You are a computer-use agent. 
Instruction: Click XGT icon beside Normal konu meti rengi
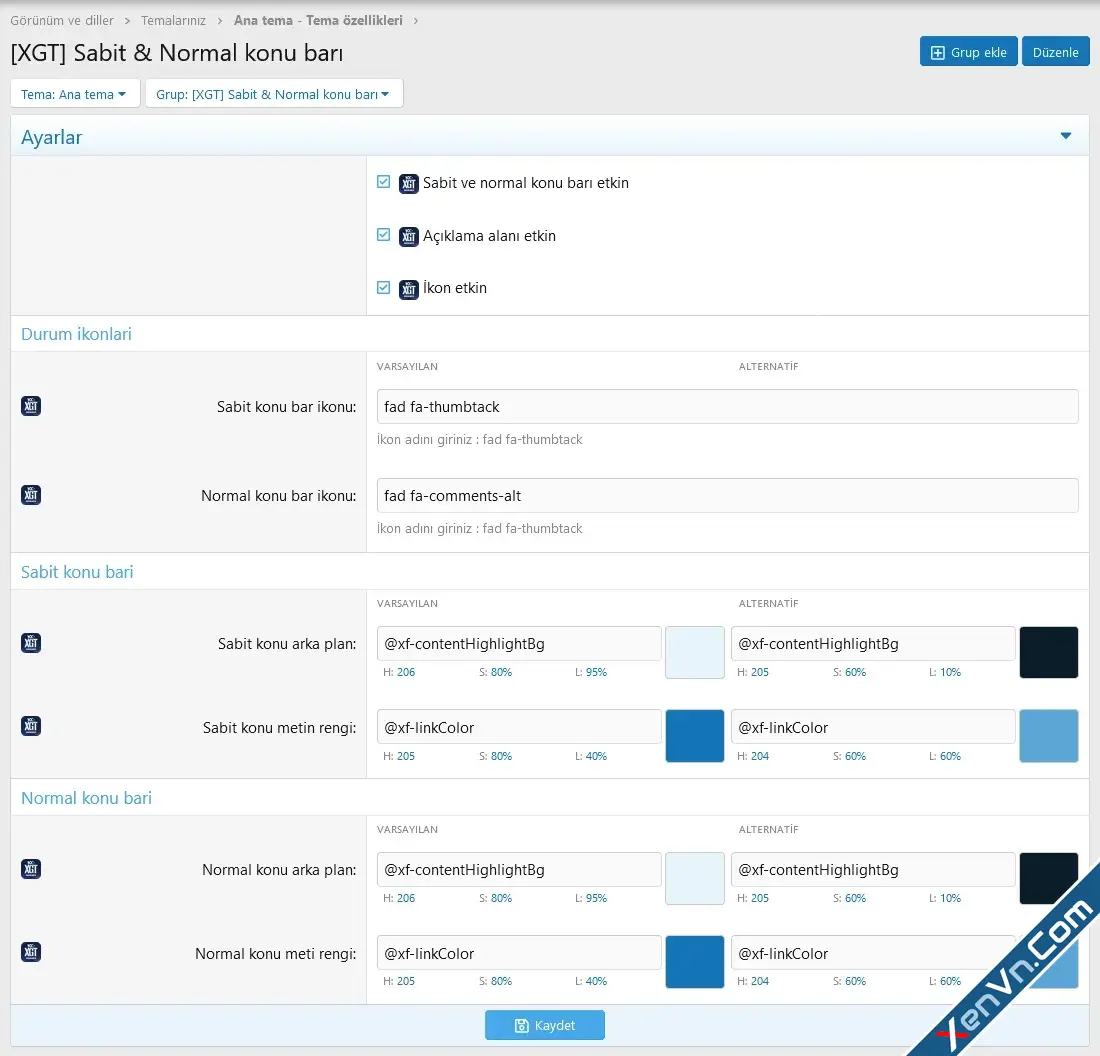31,952
